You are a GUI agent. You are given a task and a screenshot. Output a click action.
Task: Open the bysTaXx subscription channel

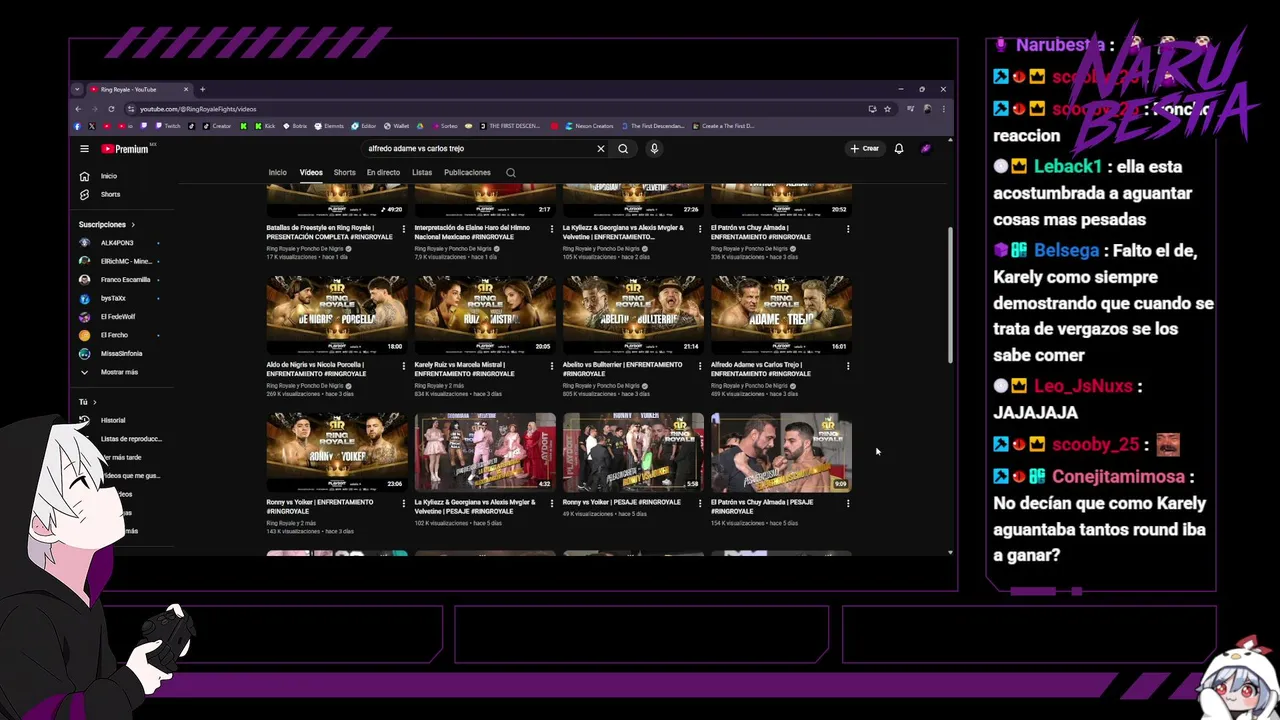tap(116, 298)
